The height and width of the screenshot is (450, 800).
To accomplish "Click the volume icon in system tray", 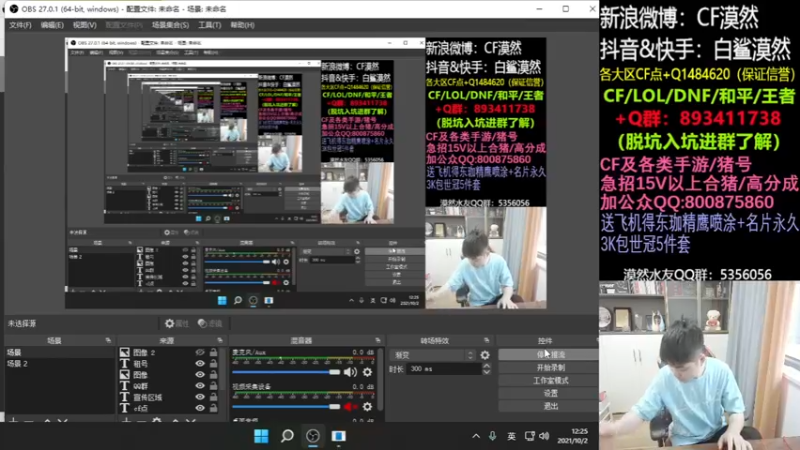I will [x=544, y=436].
